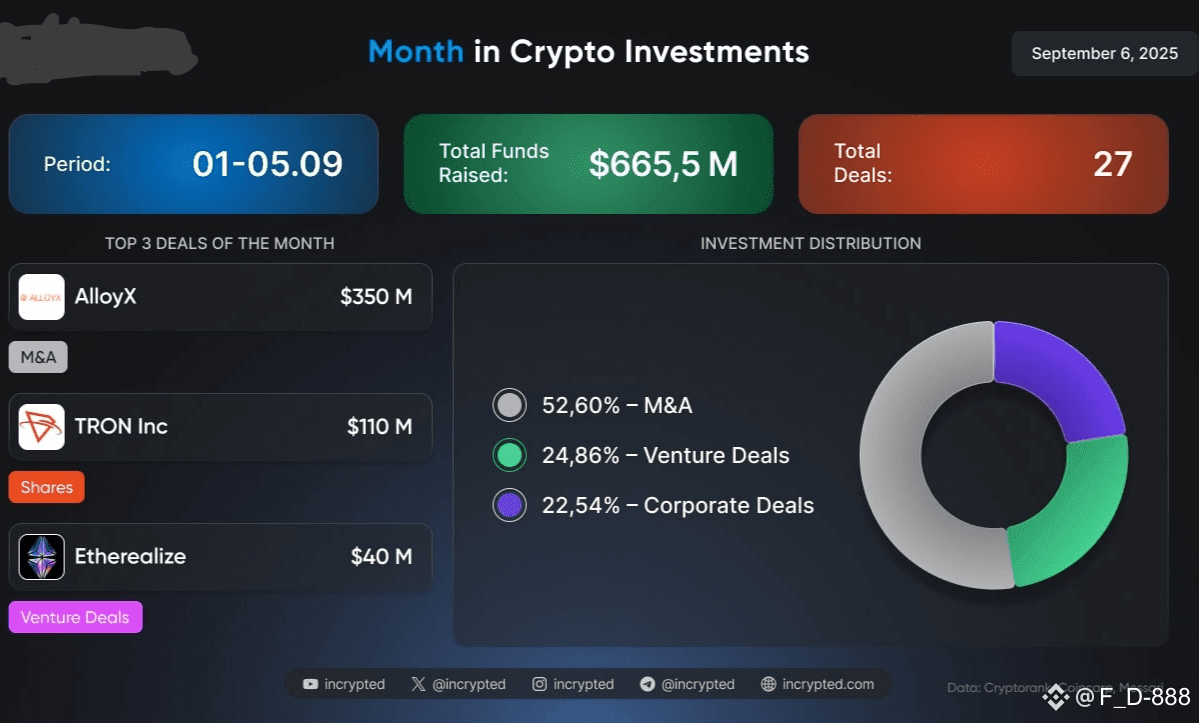
Task: Click the orange Shares tag
Action: 47,487
